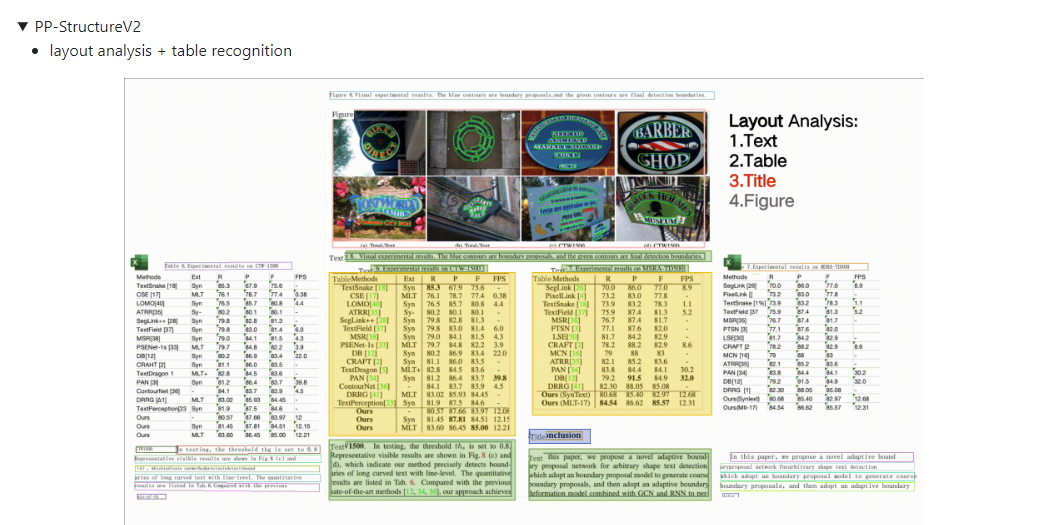Open the Lost World sign thumbnail

[x=379, y=209]
